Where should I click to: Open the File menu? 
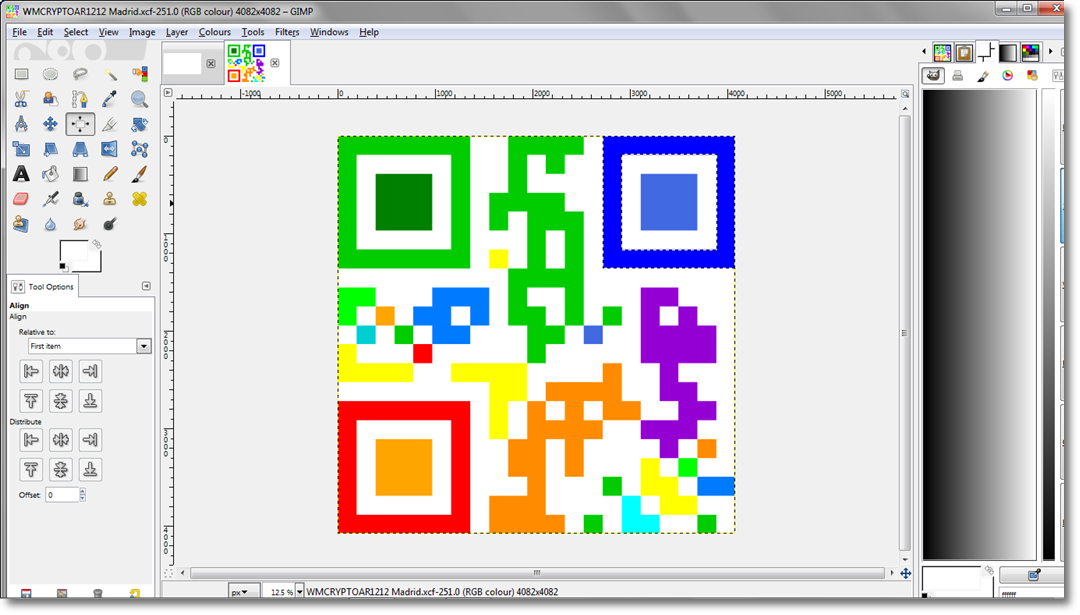point(19,32)
